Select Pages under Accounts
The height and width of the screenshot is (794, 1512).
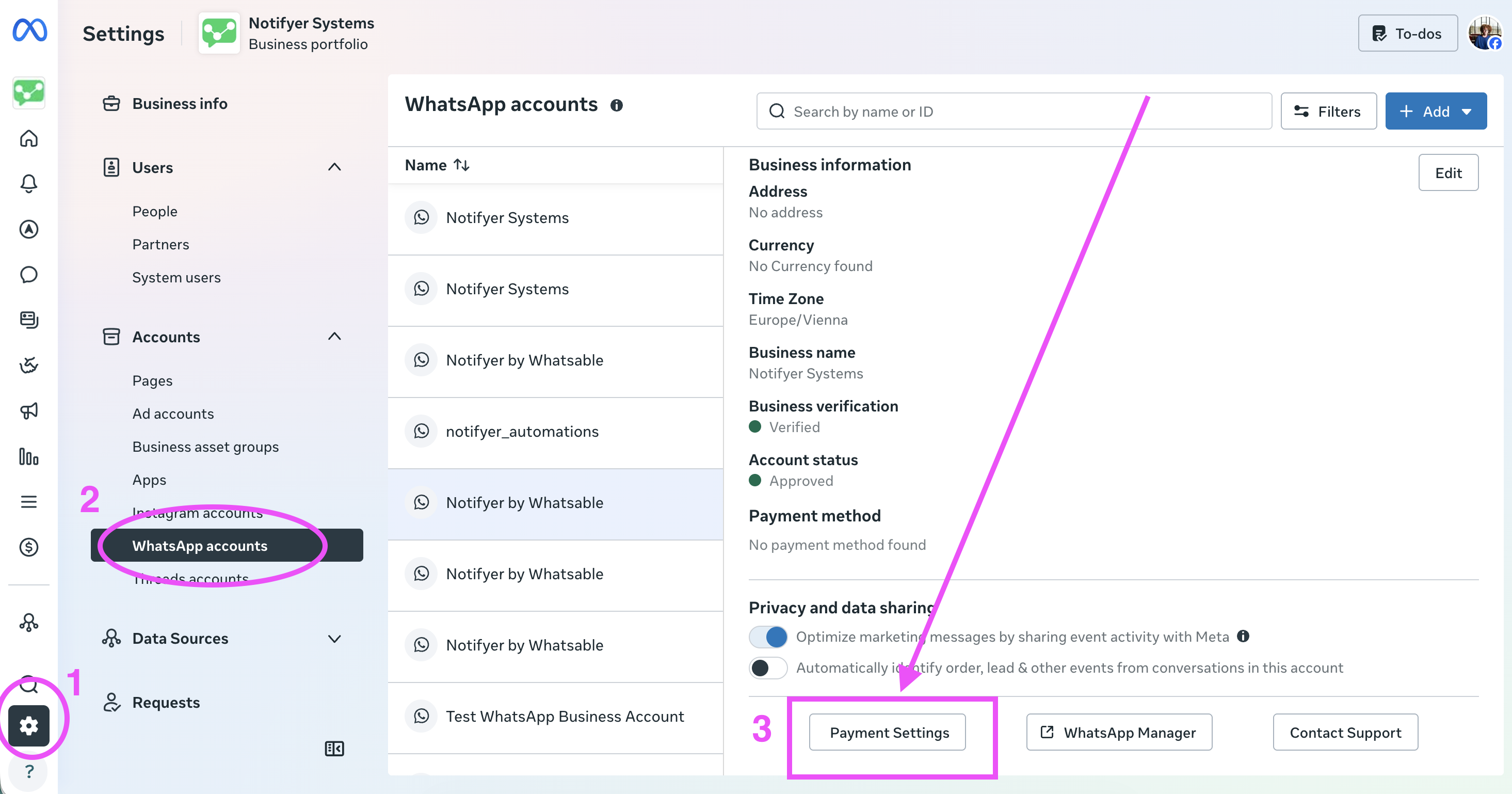[x=153, y=380]
